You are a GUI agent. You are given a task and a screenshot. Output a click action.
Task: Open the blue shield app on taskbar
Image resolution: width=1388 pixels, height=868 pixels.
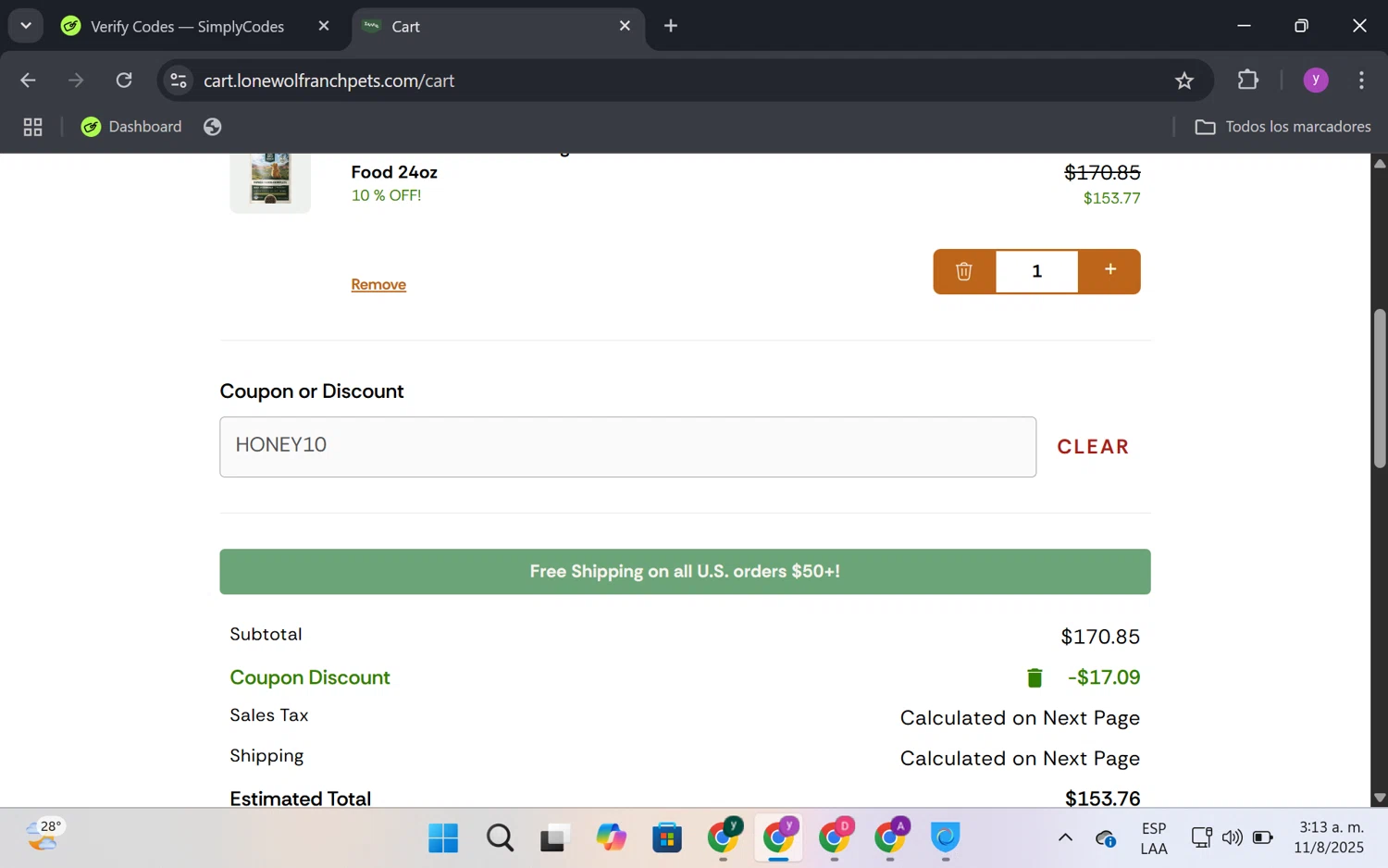[x=946, y=837]
